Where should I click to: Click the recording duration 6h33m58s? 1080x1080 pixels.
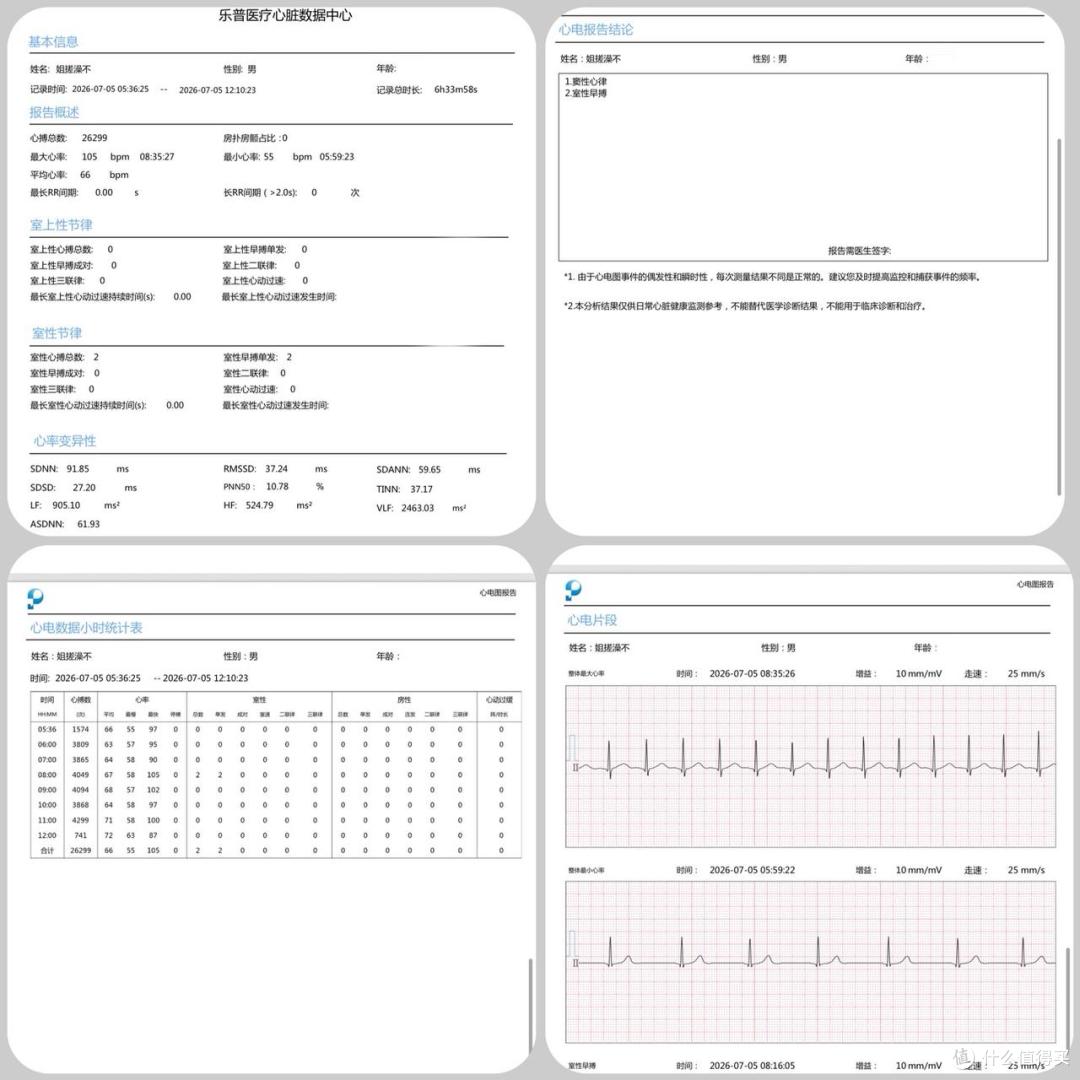pos(455,90)
